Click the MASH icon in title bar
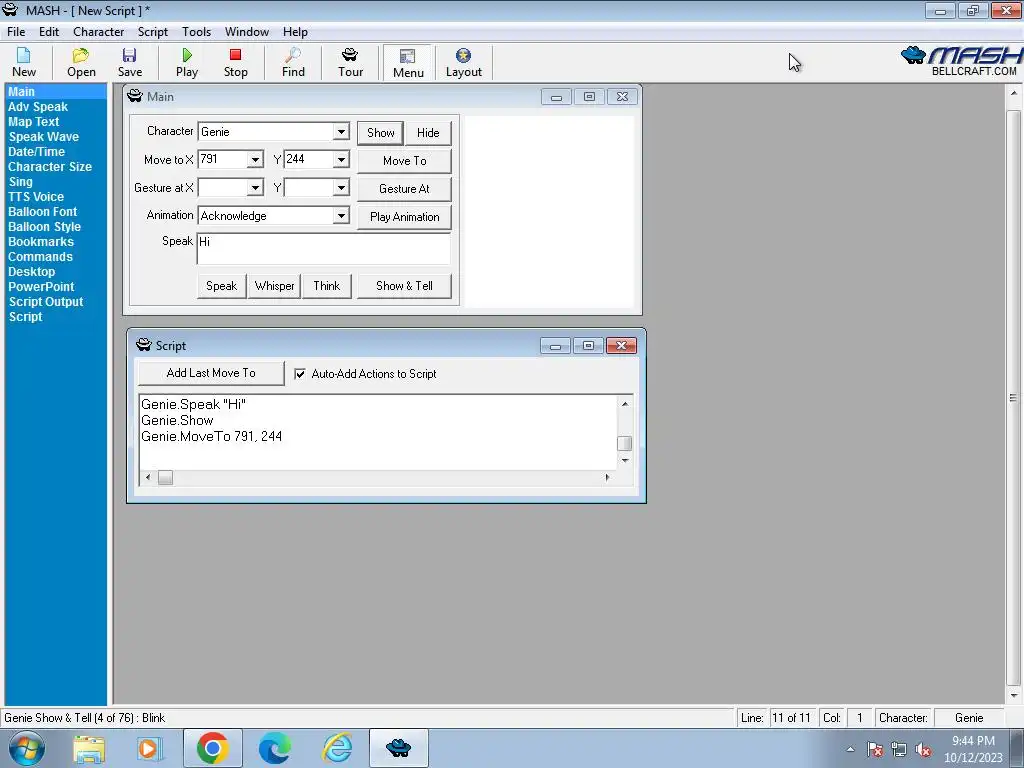1024x768 pixels. pyautogui.click(x=10, y=10)
